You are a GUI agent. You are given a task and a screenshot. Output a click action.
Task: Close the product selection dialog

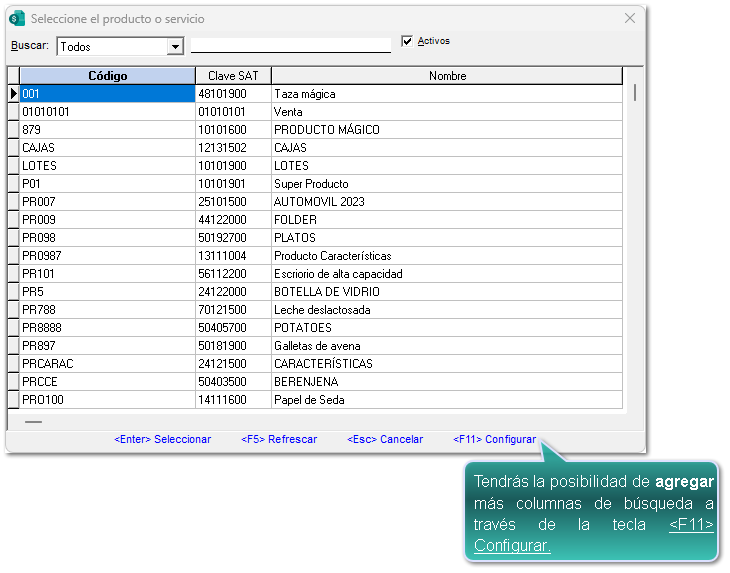pos(629,18)
